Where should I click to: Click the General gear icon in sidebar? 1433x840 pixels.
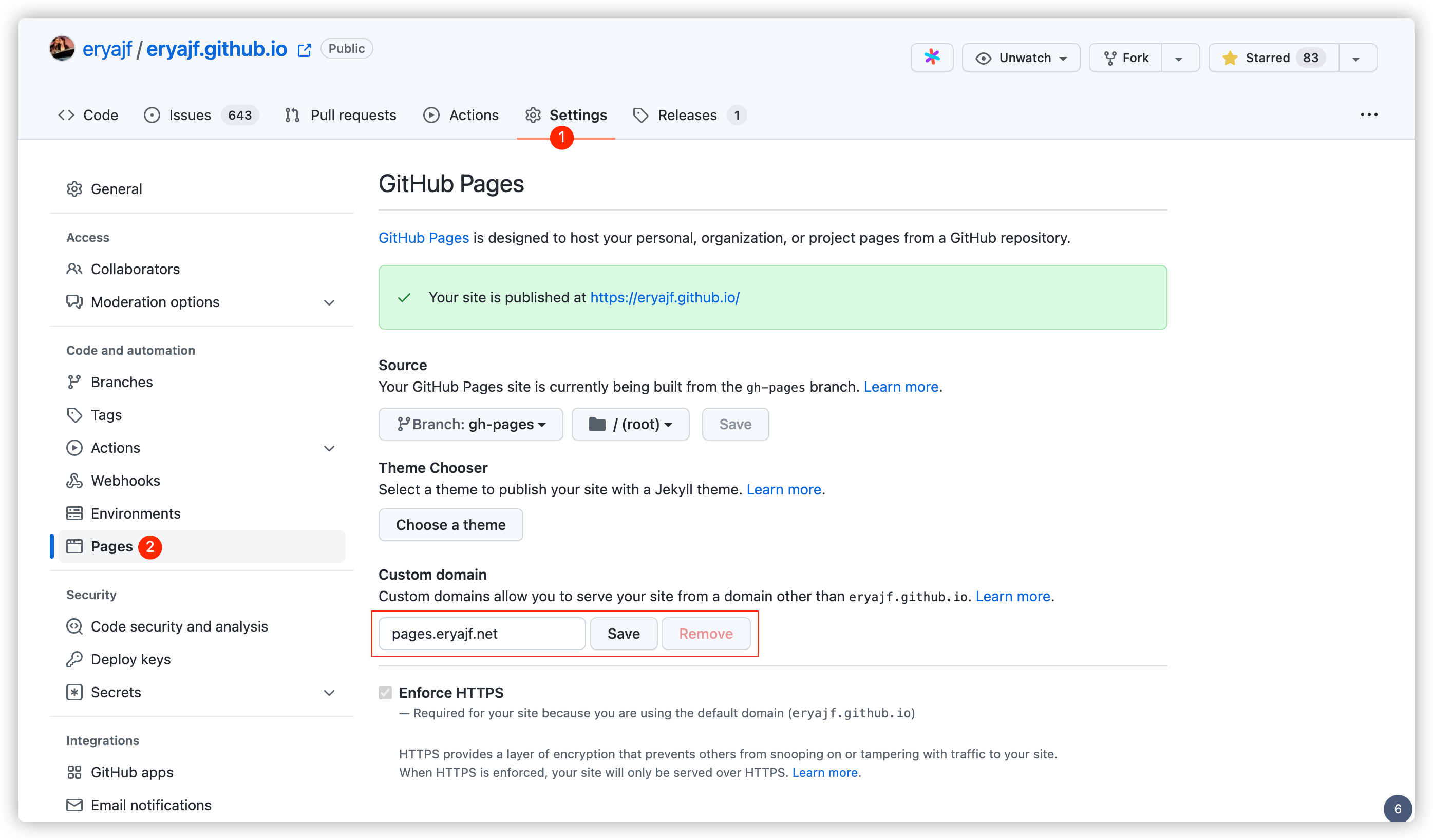tap(74, 188)
